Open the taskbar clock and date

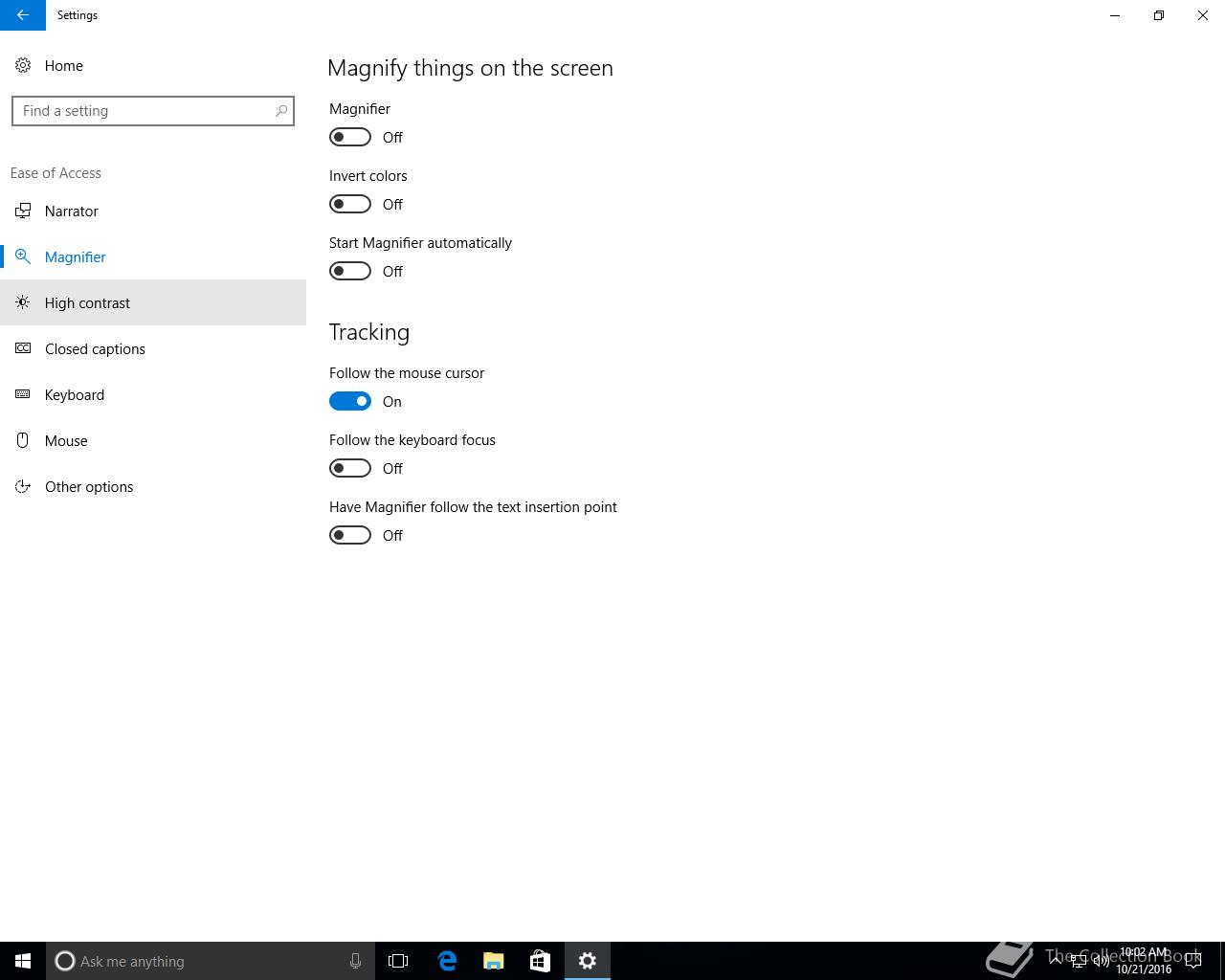[1144, 961]
